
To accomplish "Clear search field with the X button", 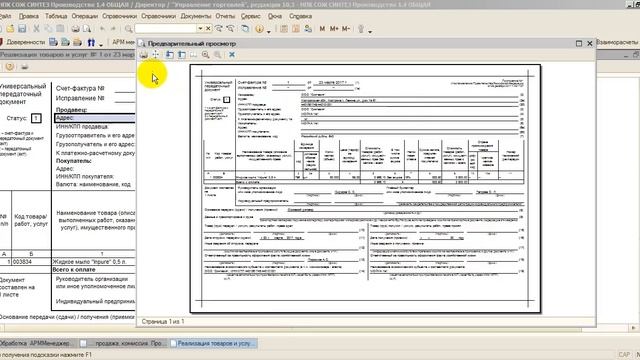I will click(208, 29).
